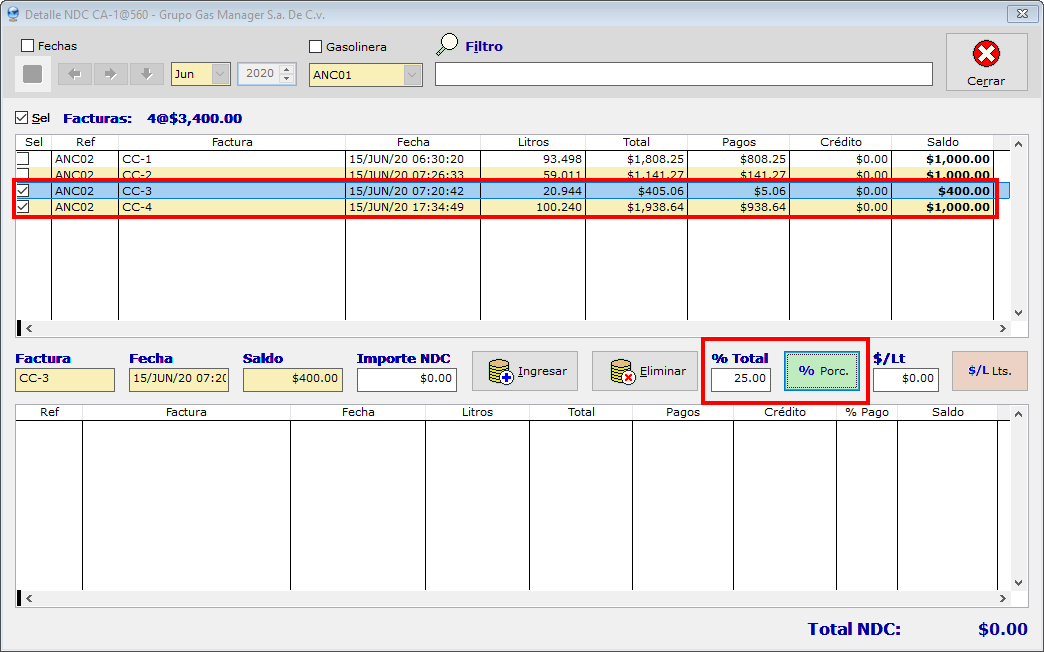The height and width of the screenshot is (652, 1044).
Task: Click the Cerrar red X button
Action: click(986, 62)
